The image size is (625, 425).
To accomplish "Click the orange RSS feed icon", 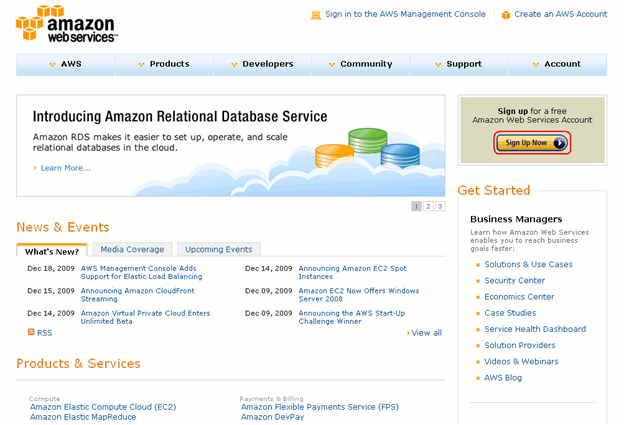I will pos(31,332).
